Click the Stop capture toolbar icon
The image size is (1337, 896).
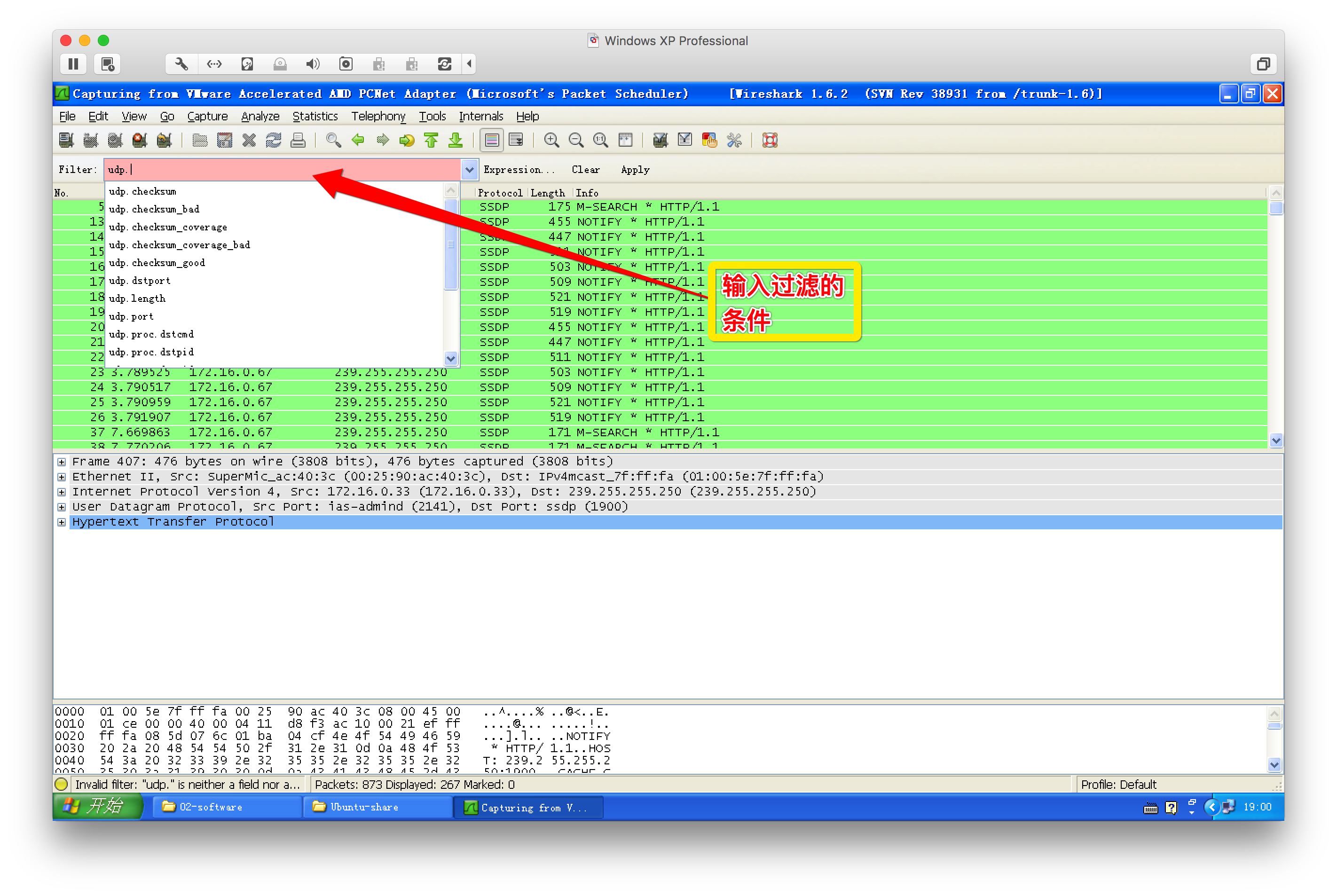(140, 140)
